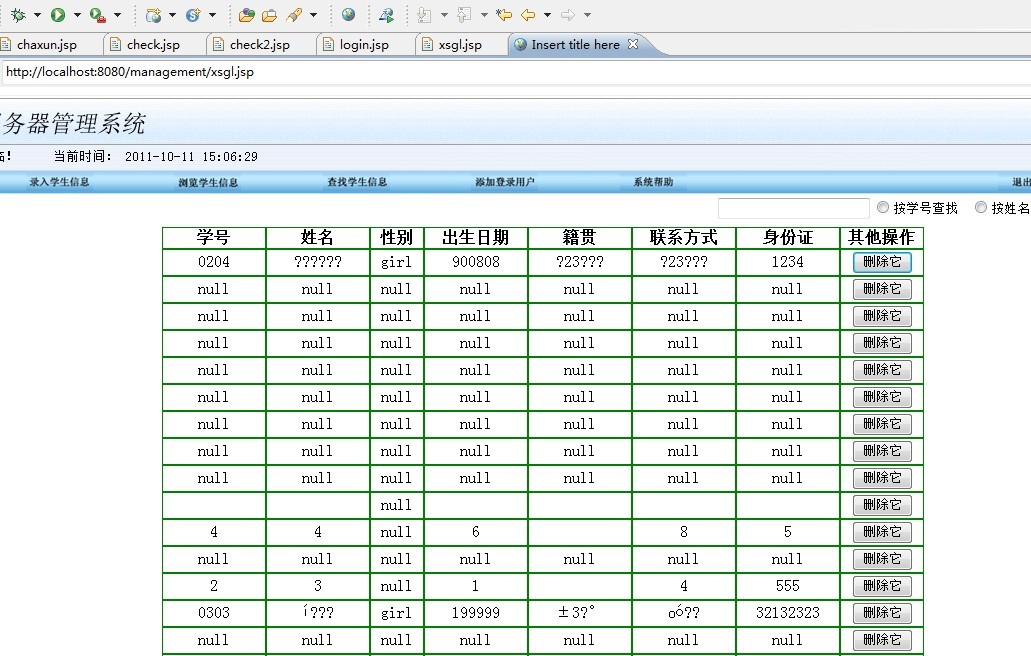The width and height of the screenshot is (1031, 656).
Task: Click 删除它 in the row with only one null
Action: (x=882, y=505)
